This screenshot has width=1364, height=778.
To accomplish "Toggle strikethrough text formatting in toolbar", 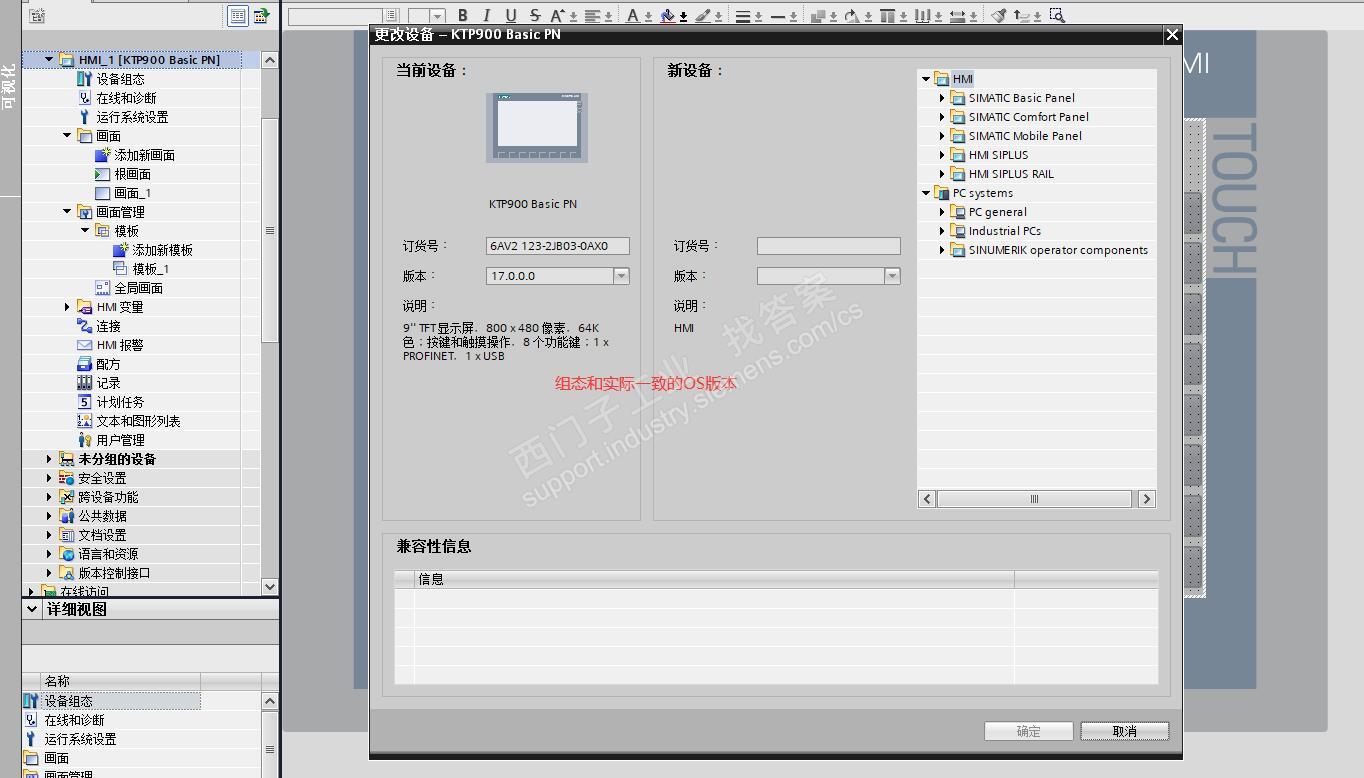I will point(535,15).
